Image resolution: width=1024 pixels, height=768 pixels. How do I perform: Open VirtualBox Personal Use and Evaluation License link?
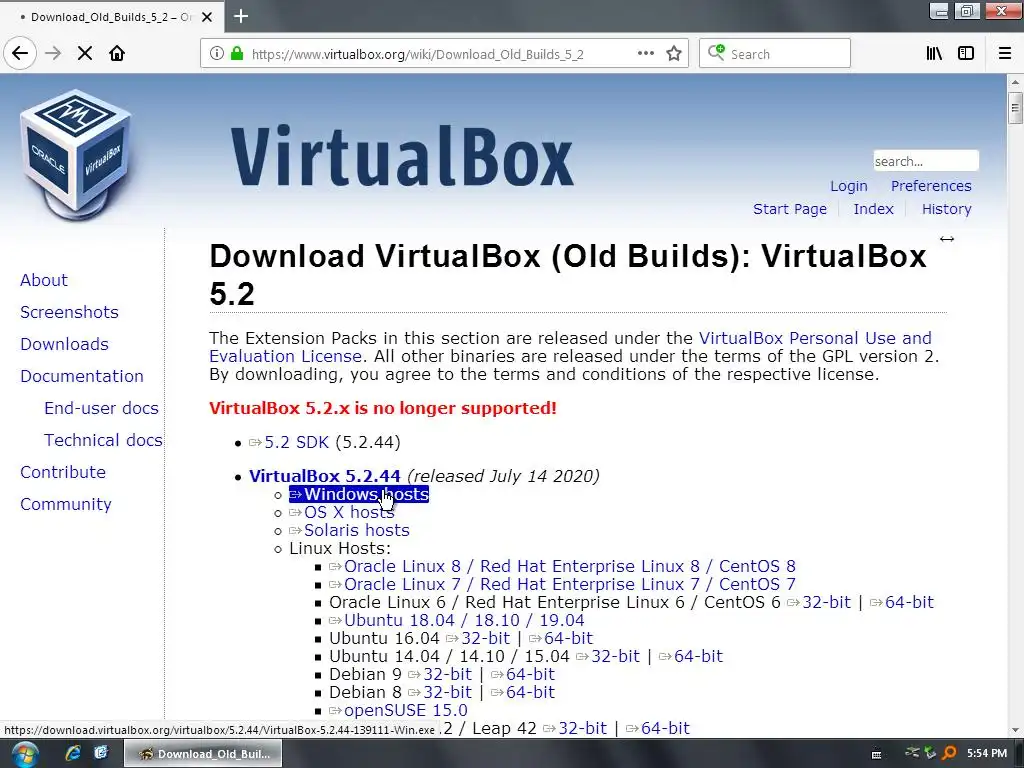point(815,338)
